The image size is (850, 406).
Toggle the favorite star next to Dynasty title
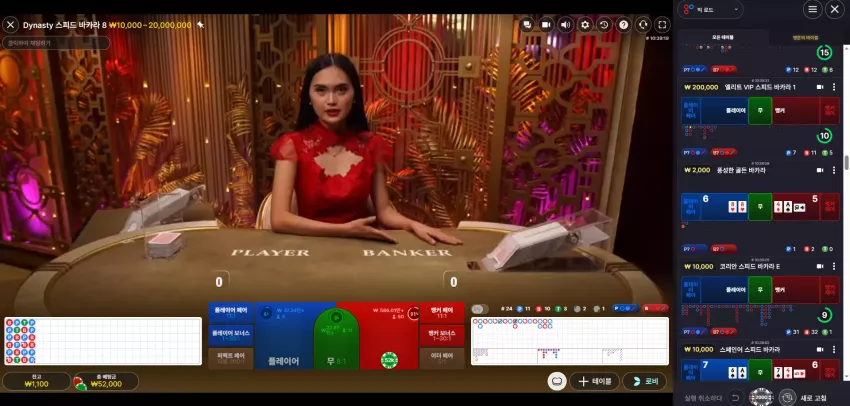coord(200,25)
